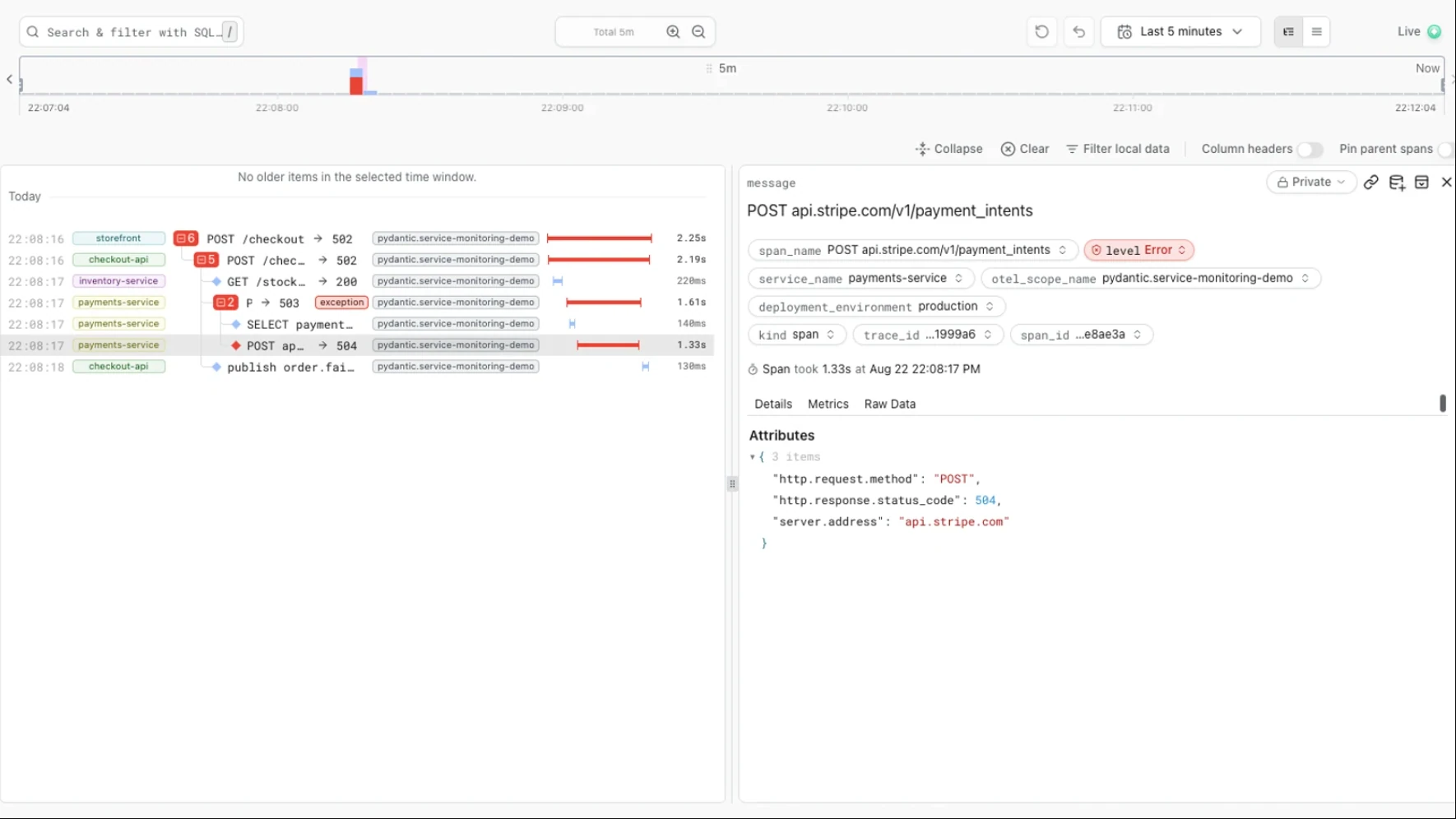Click the panel splitter drag handle

coord(732,484)
